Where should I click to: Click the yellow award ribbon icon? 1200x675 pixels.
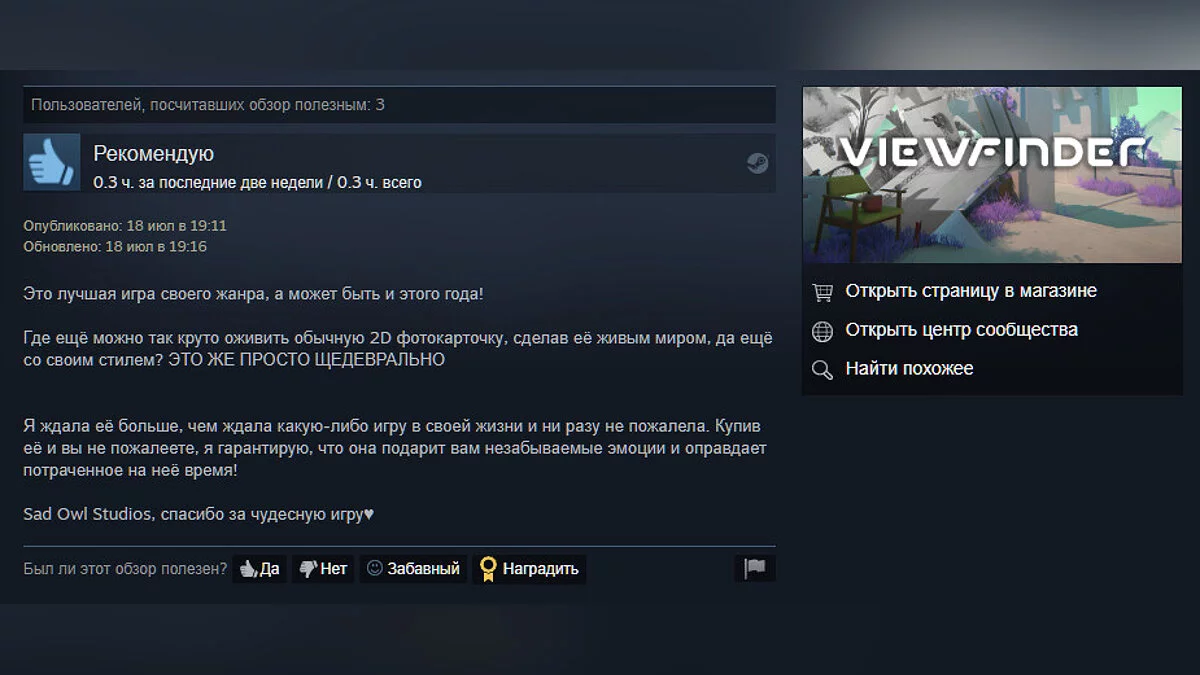click(x=488, y=569)
